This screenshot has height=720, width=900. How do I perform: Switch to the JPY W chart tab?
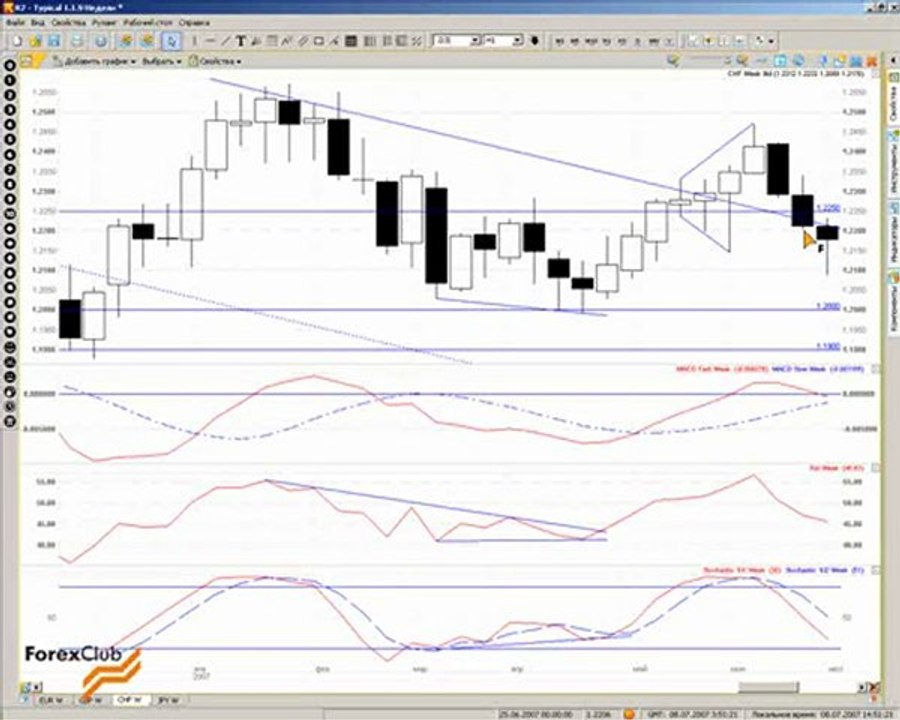pyautogui.click(x=168, y=700)
